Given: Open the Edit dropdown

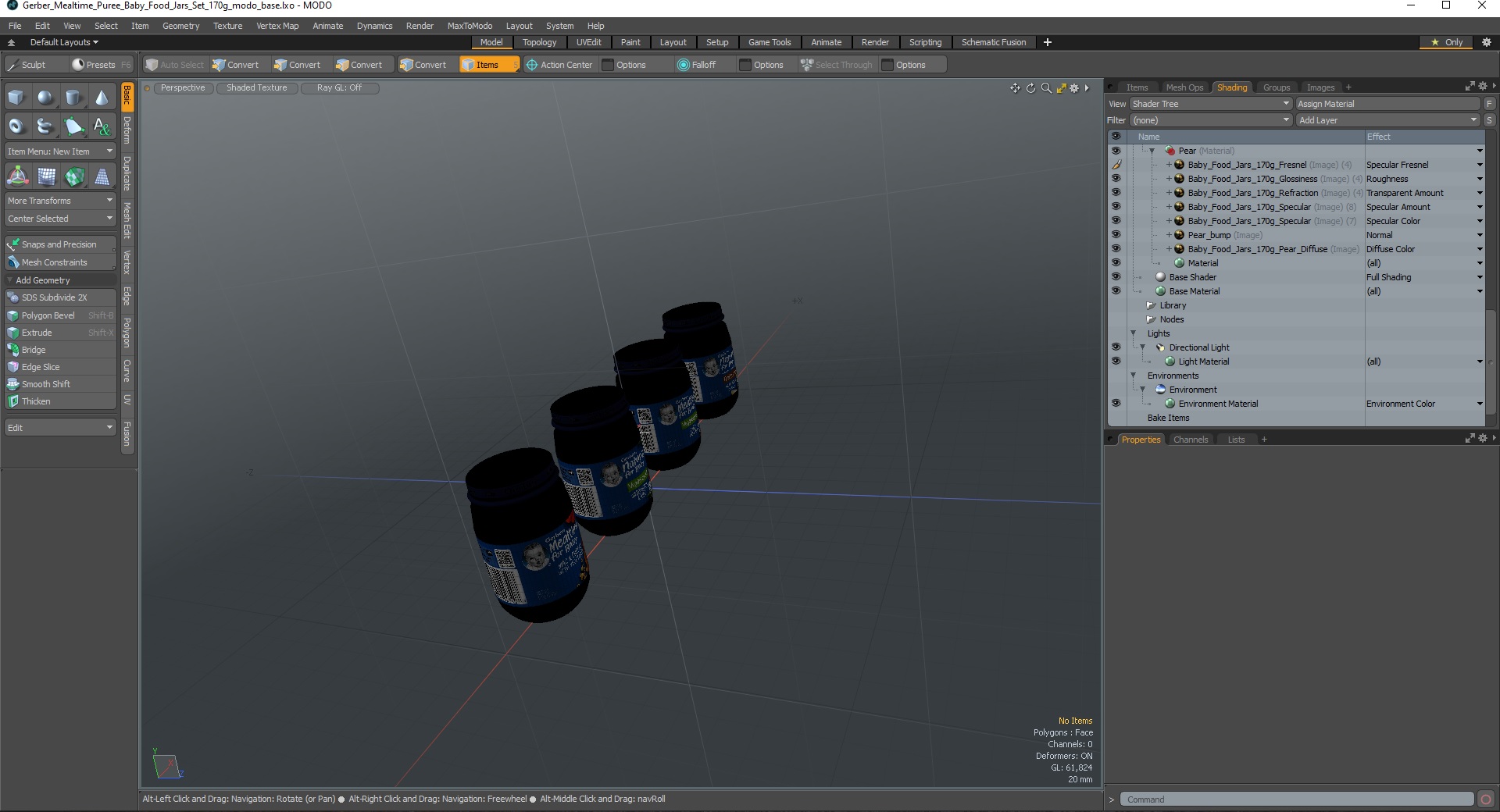Looking at the screenshot, I should pyautogui.click(x=60, y=428).
